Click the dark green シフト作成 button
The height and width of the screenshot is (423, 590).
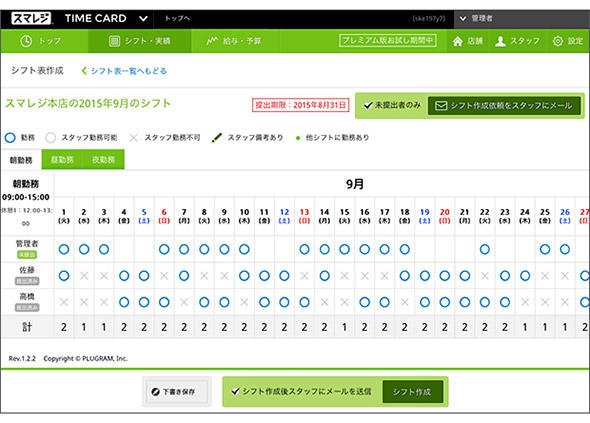pos(412,392)
